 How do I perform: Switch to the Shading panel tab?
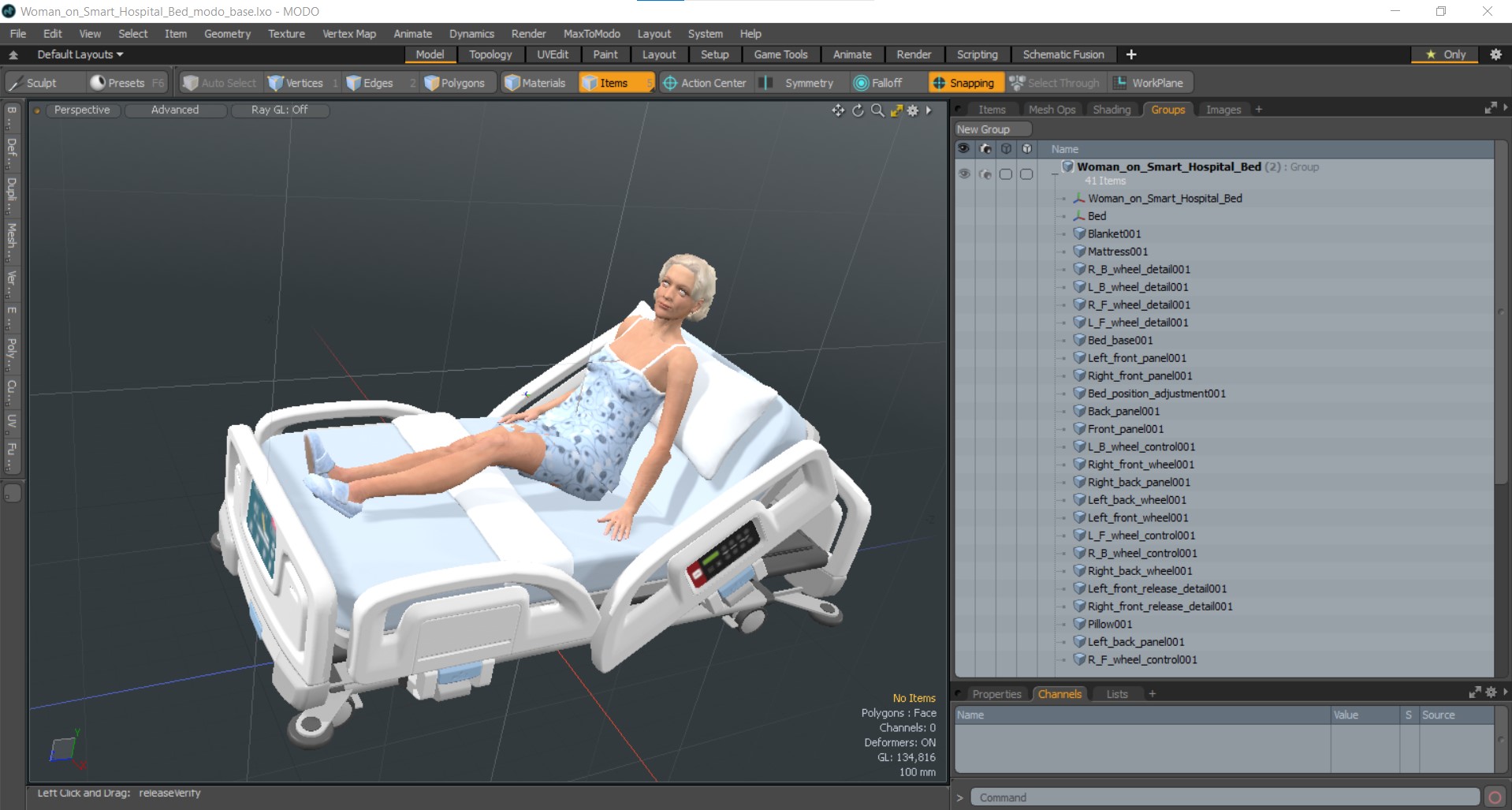1112,110
